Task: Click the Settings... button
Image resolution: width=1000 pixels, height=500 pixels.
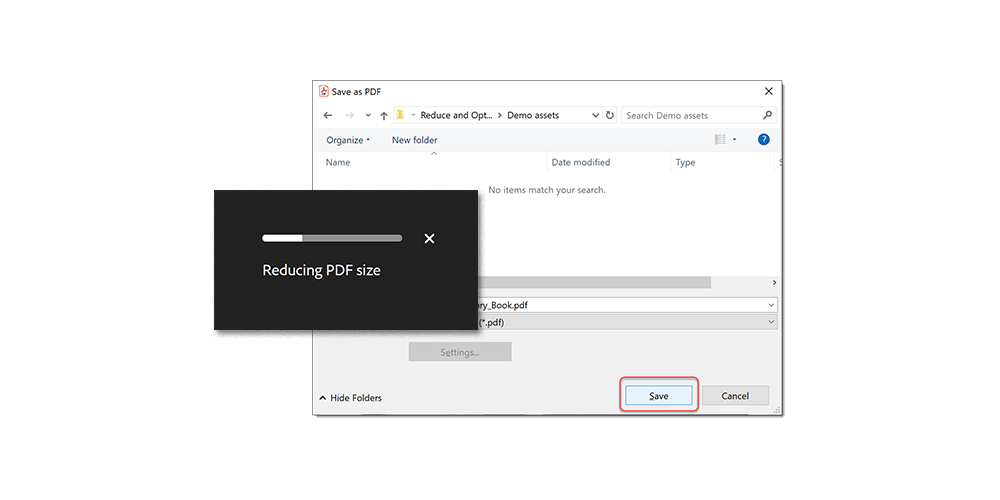Action: point(460,352)
